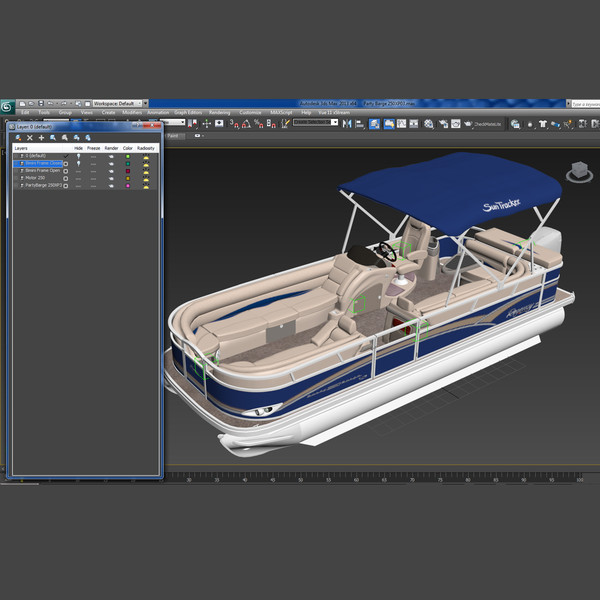Toggle Freeze for layer 0 (default)
The width and height of the screenshot is (600, 600).
pos(93,156)
